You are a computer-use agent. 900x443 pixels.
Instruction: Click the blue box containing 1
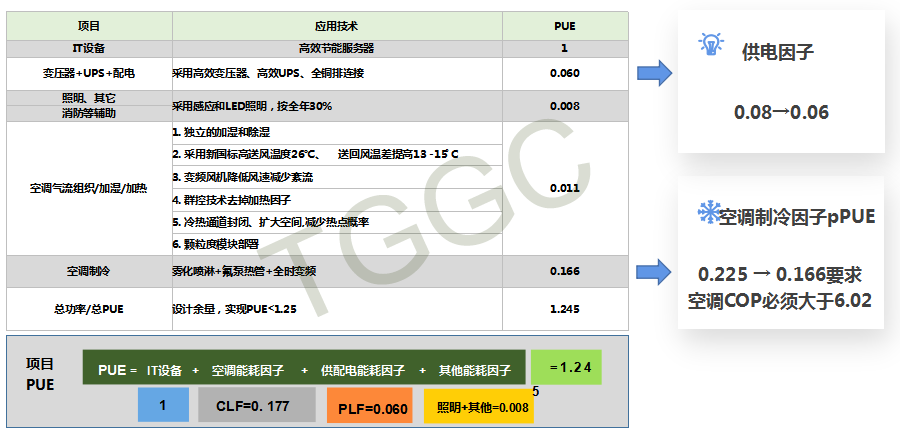(163, 406)
